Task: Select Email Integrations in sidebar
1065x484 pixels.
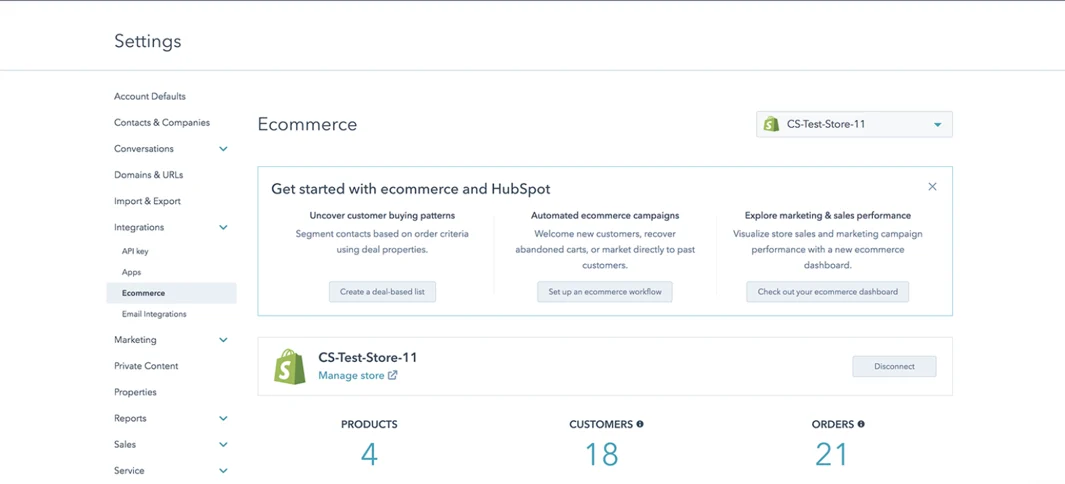Action: click(154, 314)
